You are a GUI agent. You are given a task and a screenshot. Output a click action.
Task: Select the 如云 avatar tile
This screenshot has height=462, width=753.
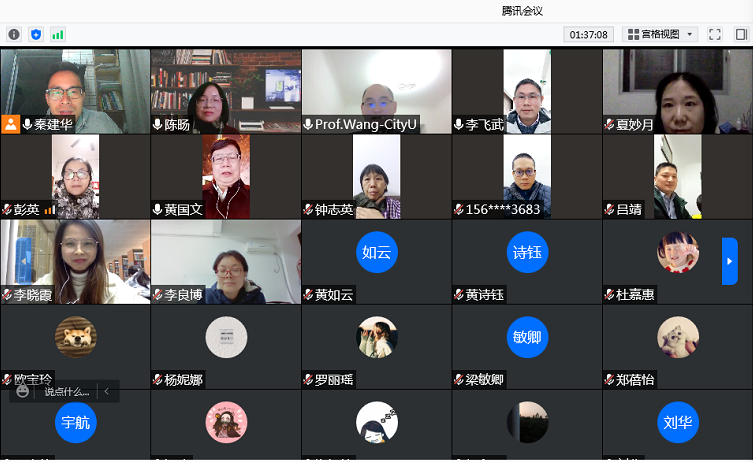[376, 252]
